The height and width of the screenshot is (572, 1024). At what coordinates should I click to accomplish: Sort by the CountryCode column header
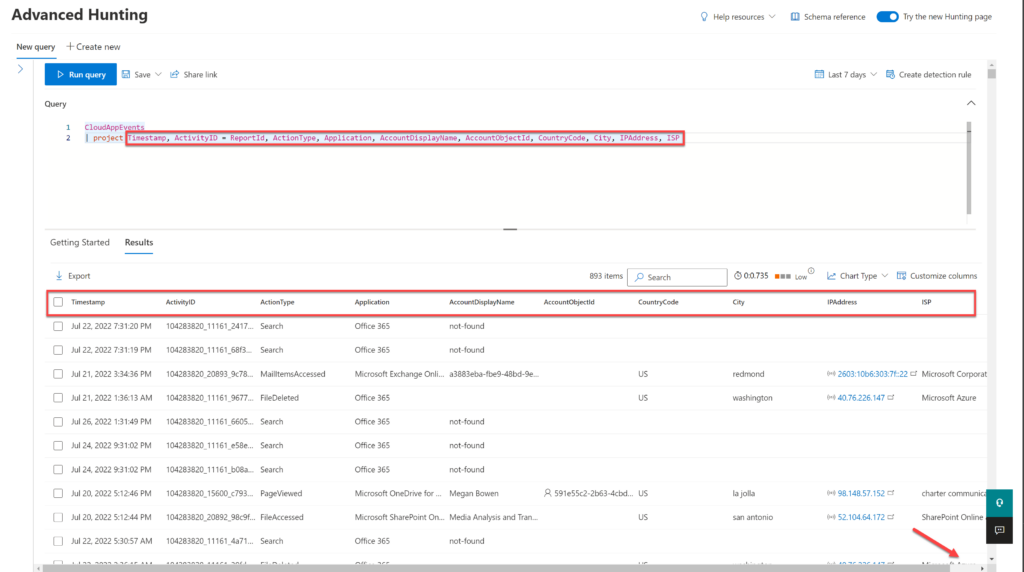point(658,302)
